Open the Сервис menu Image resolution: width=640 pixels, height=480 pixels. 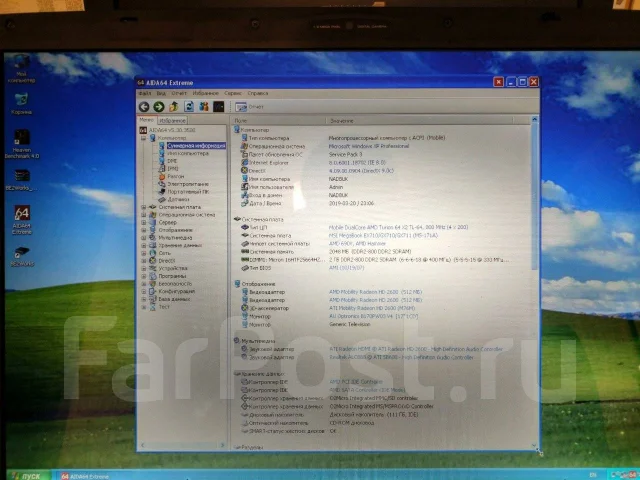[x=233, y=93]
